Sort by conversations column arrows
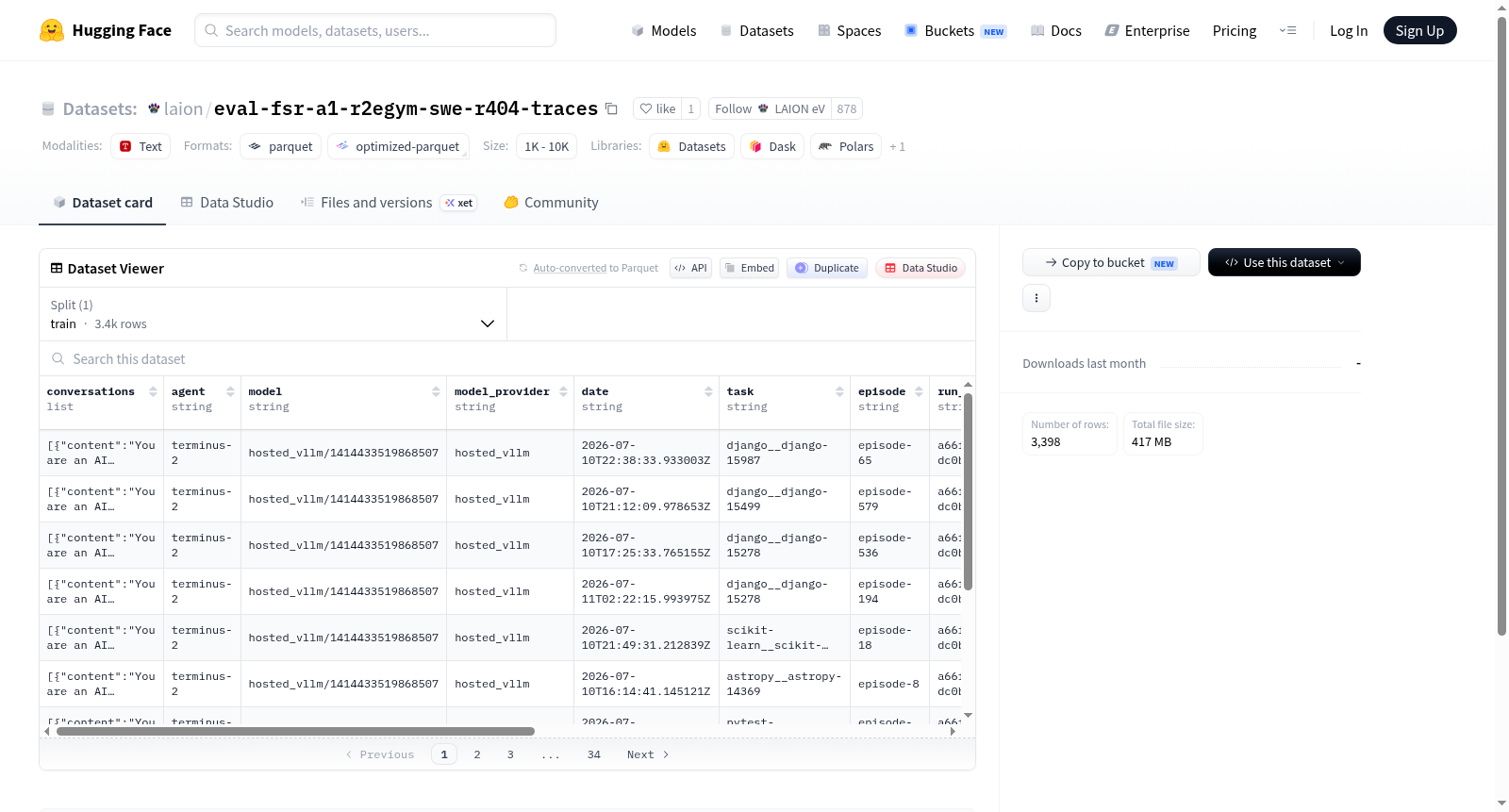Image resolution: width=1509 pixels, height=812 pixels. point(153,391)
